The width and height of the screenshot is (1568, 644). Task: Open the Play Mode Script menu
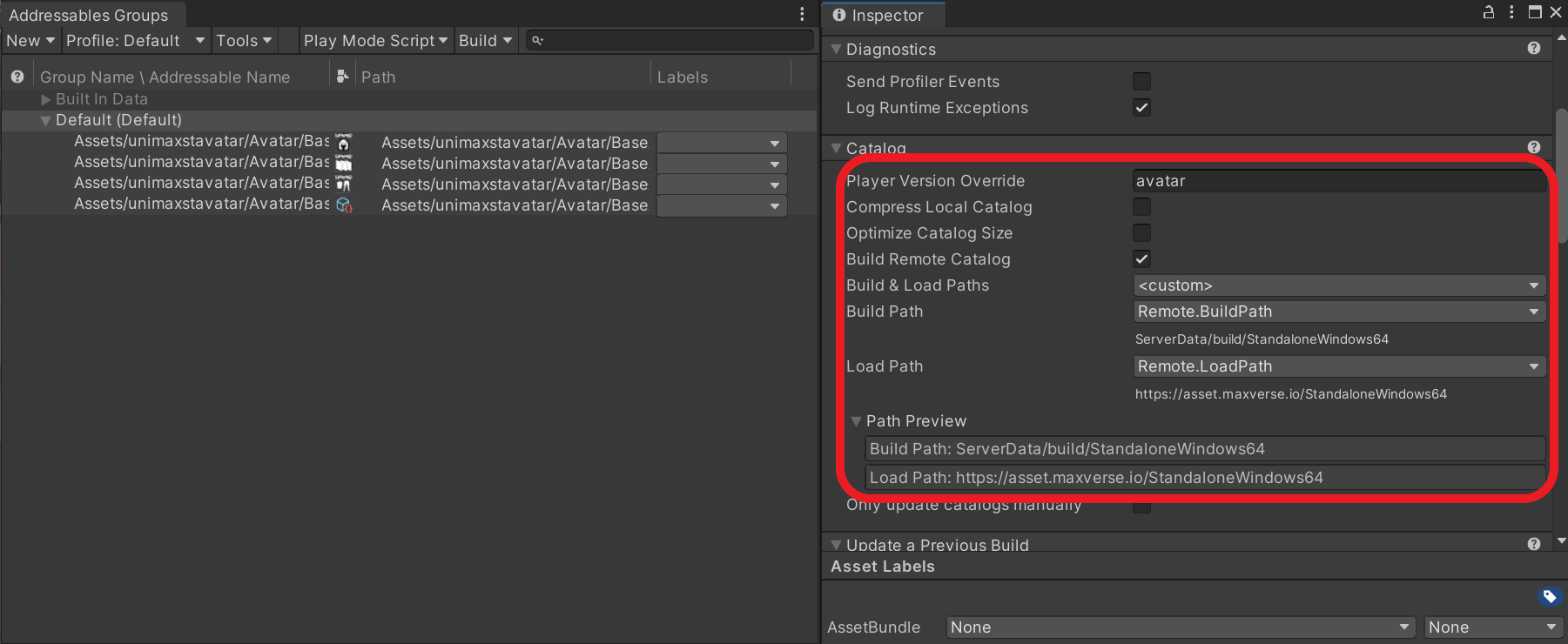(x=375, y=41)
